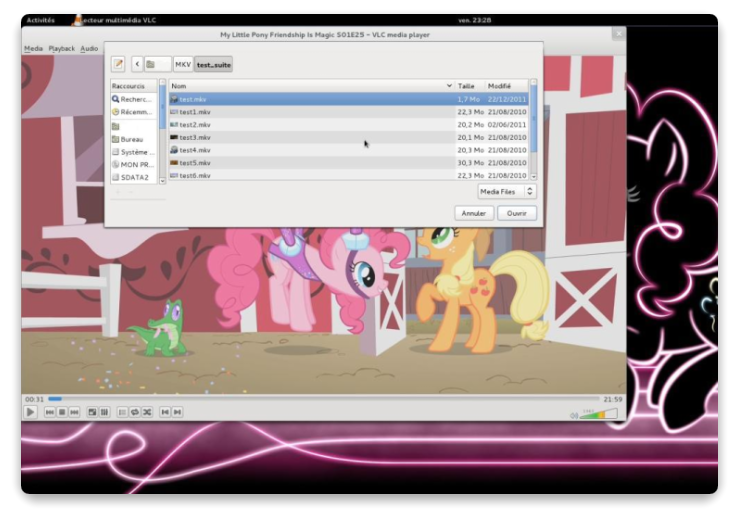
Task: Click the shortcuts scroll down arrow
Action: (163, 181)
